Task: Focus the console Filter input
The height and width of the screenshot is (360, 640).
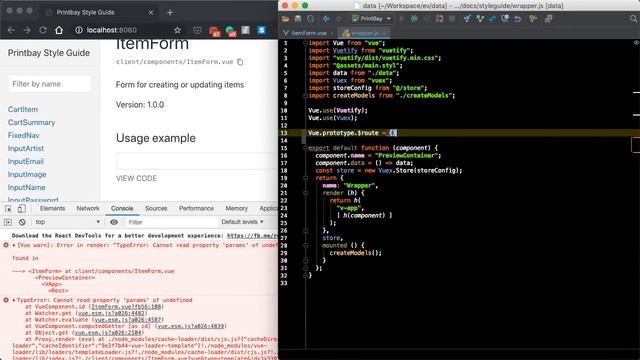Action: pos(171,222)
